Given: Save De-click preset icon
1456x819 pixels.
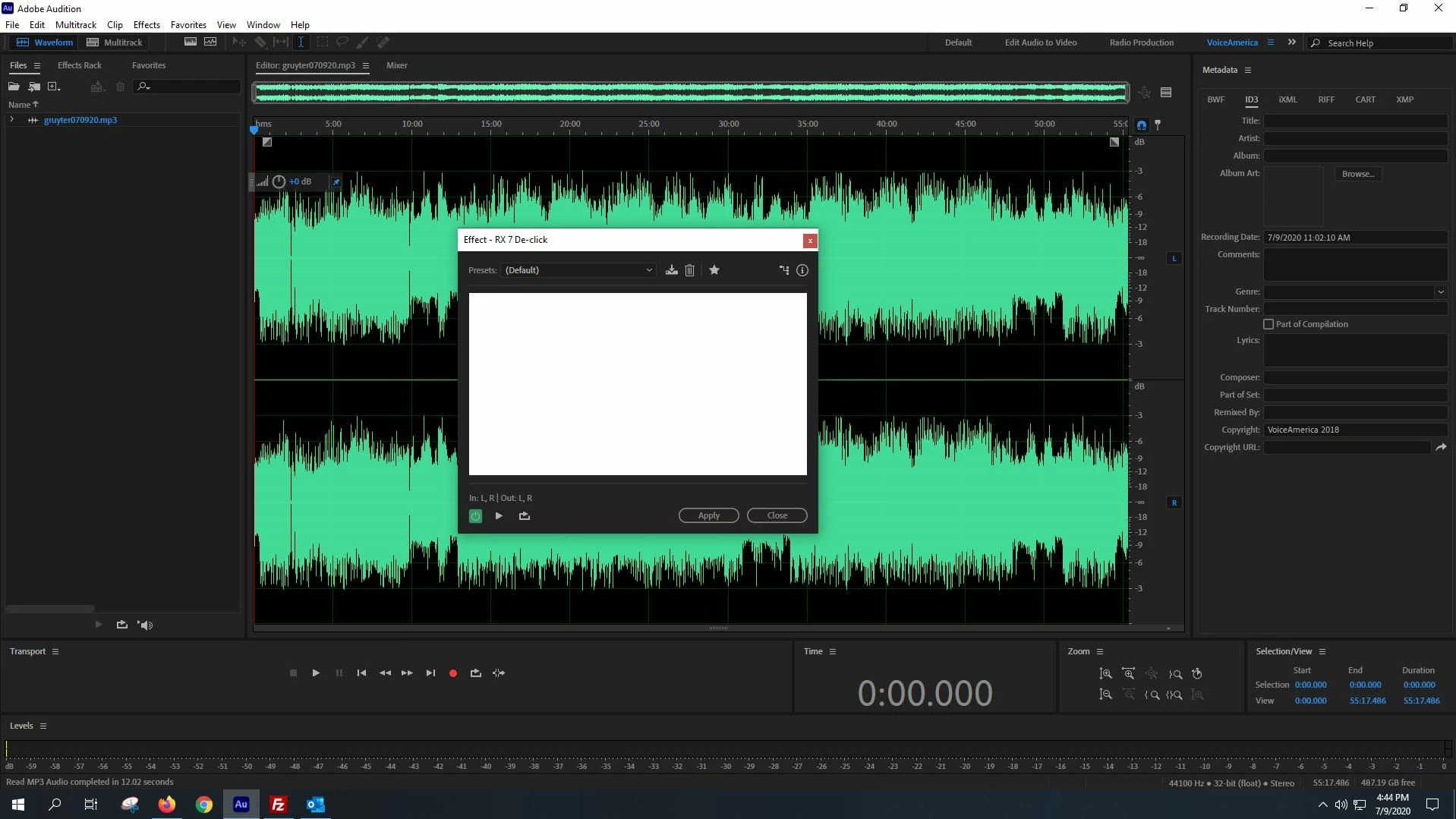Looking at the screenshot, I should pyautogui.click(x=672, y=270).
